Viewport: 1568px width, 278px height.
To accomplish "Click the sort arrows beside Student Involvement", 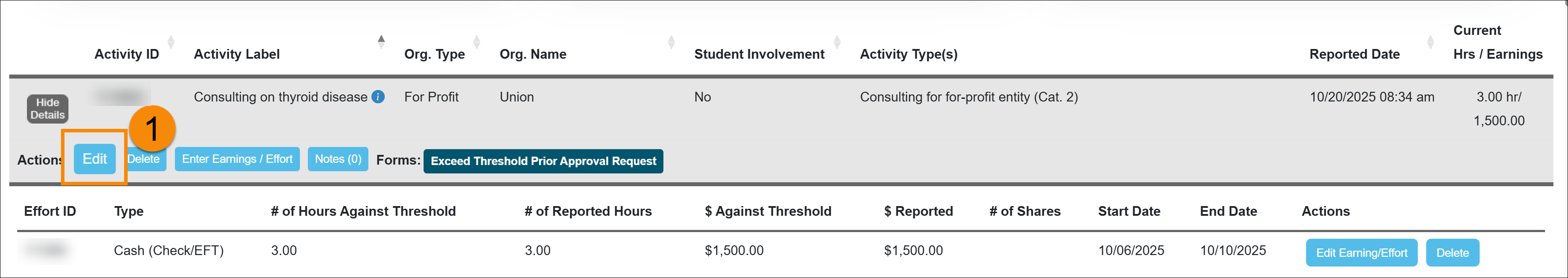I will pos(838,41).
